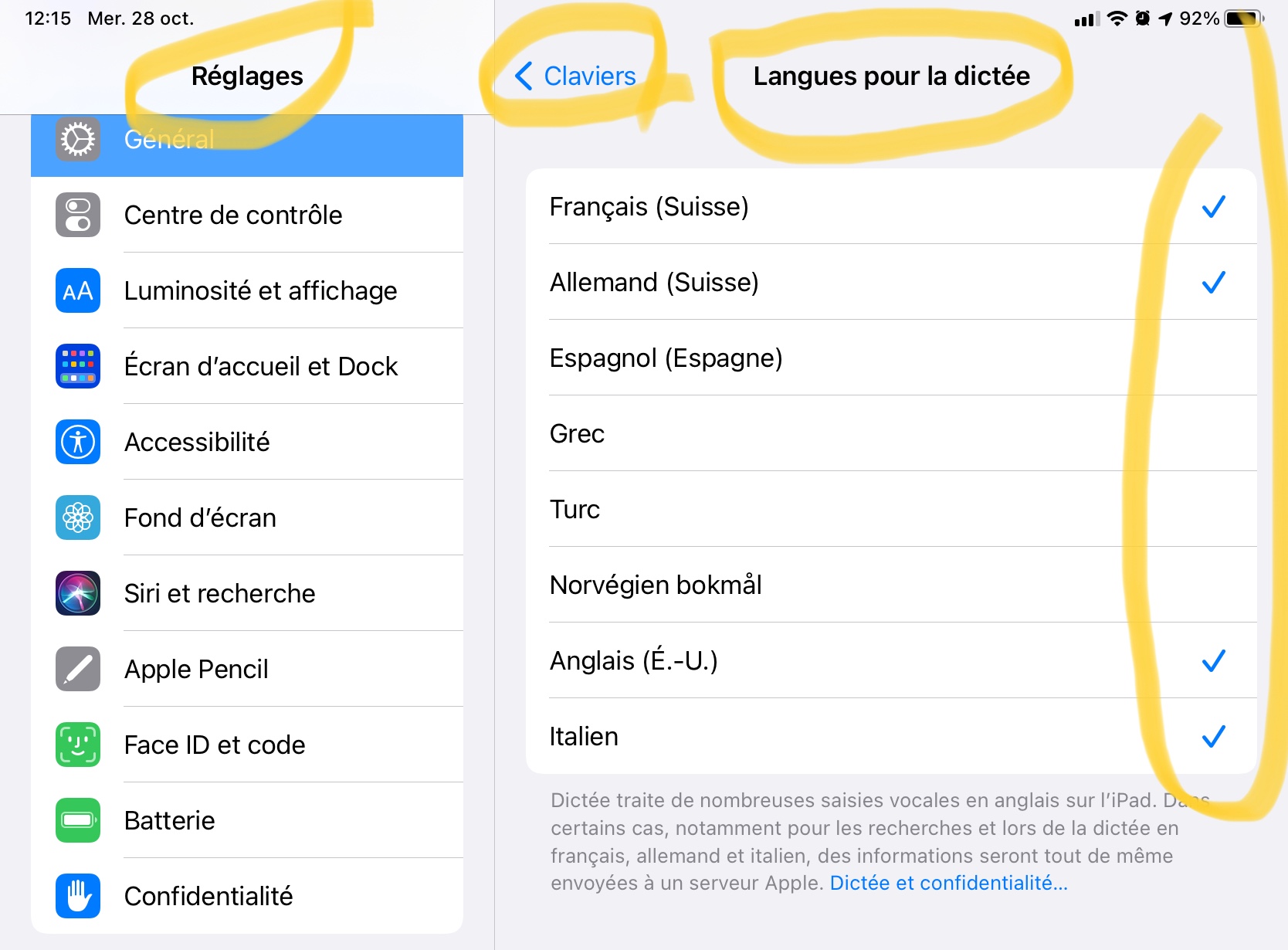1288x950 pixels.
Task: Tap the Siri et recherche icon
Action: tap(78, 593)
